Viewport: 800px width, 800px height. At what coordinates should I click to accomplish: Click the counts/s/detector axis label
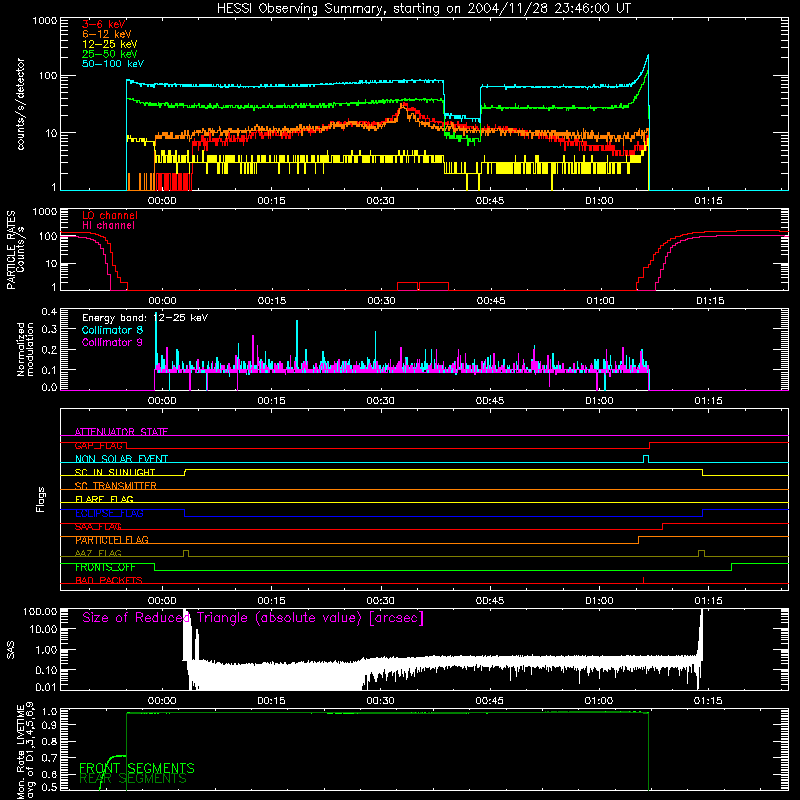click(x=21, y=104)
